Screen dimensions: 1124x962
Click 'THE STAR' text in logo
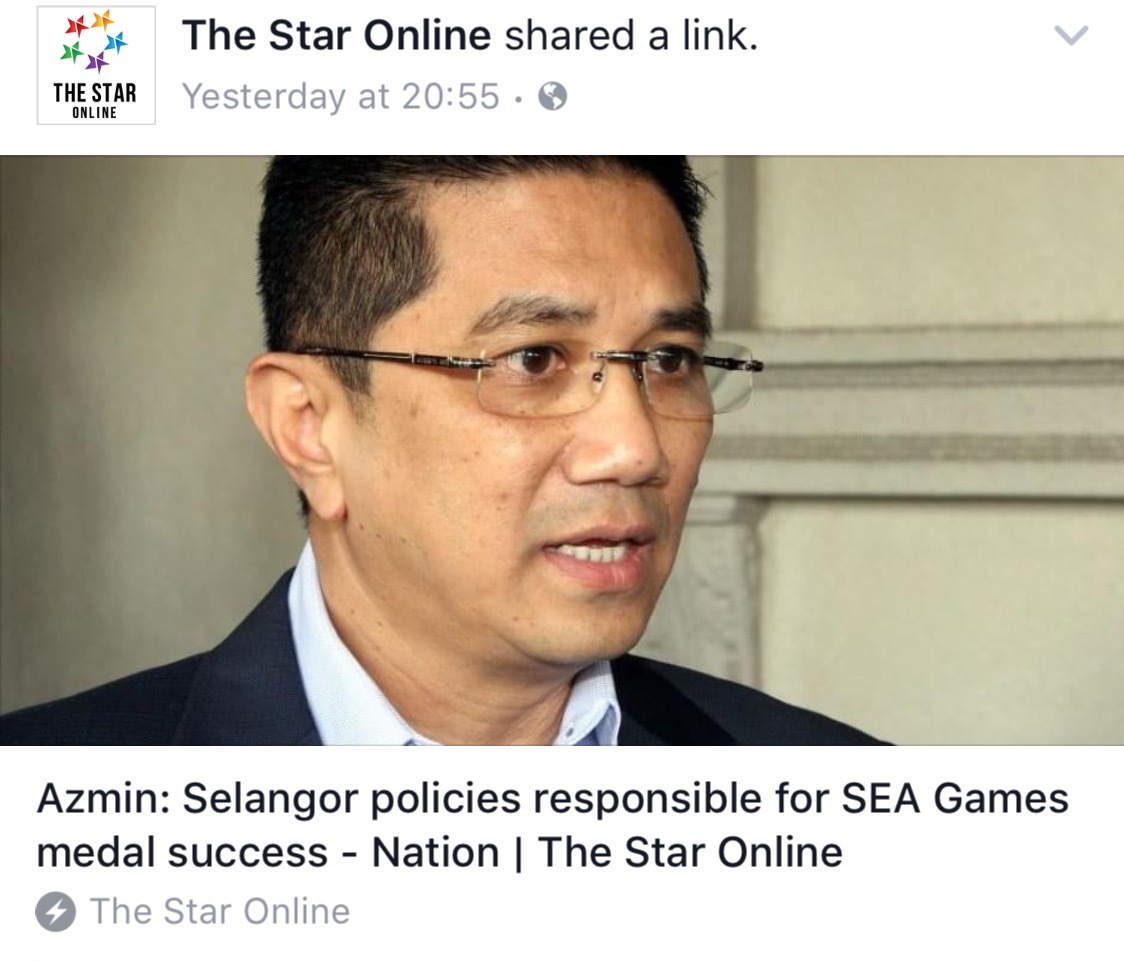coord(95,93)
